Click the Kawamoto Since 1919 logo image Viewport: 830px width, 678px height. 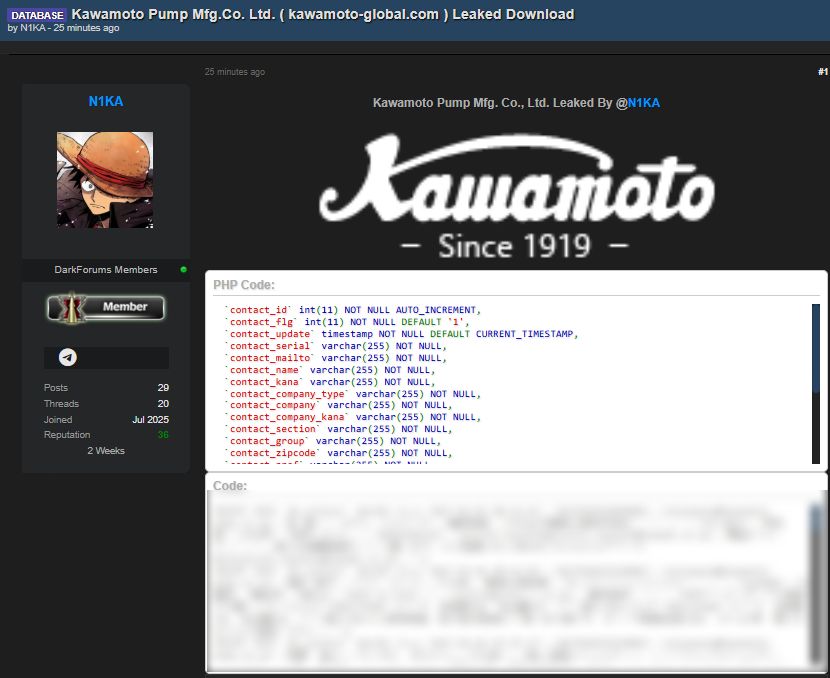pos(517,196)
